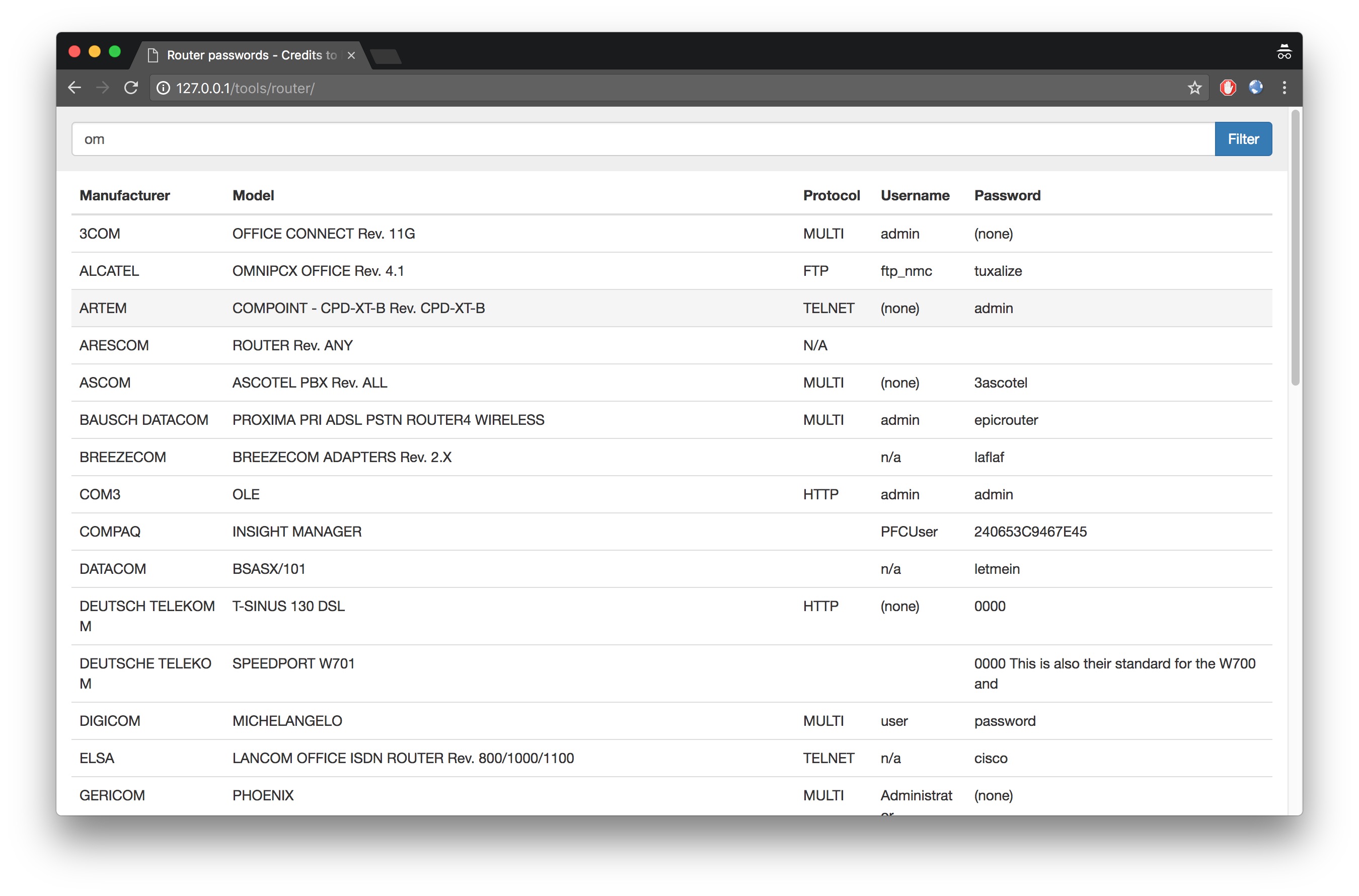Select the 3COM manufacturer cell
This screenshot has height=896, width=1359.
[100, 234]
